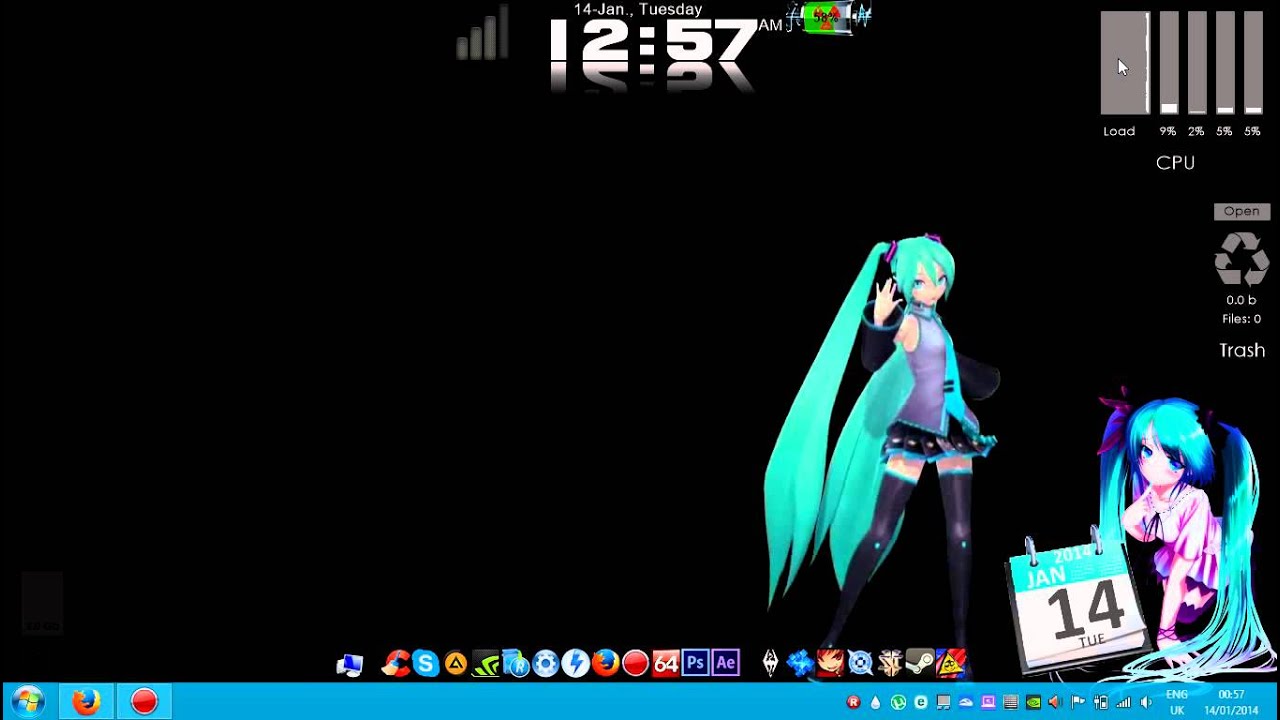Open network signal tray icon
Viewport: 1280px width, 720px height.
(x=1123, y=703)
